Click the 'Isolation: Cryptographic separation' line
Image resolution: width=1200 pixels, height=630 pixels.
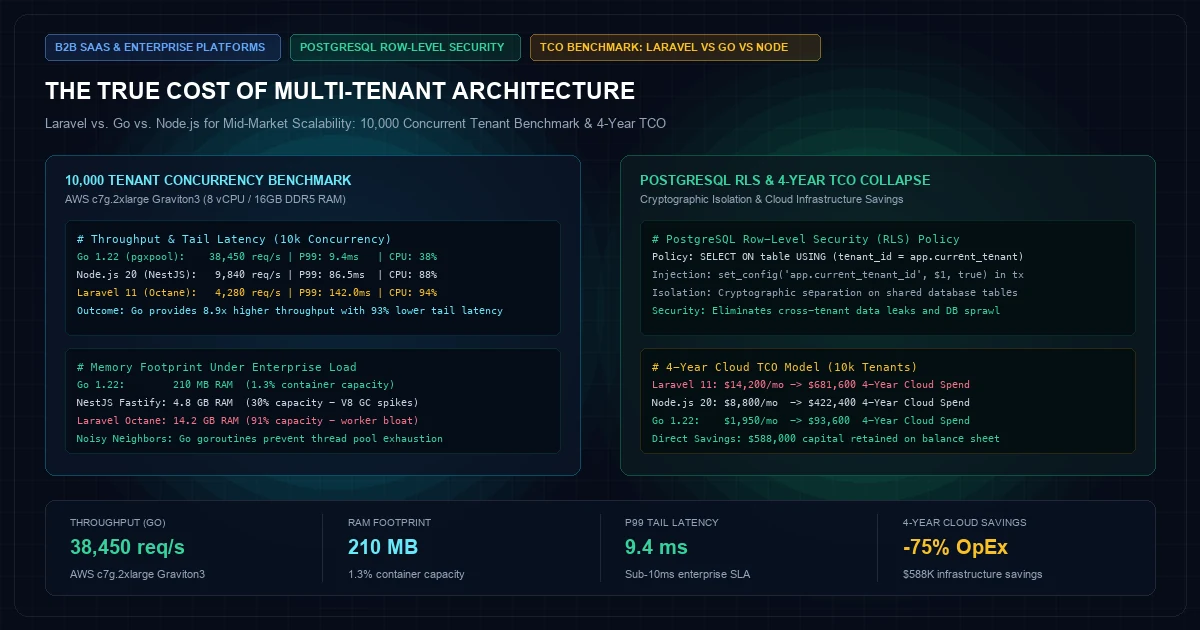pyautogui.click(x=834, y=293)
